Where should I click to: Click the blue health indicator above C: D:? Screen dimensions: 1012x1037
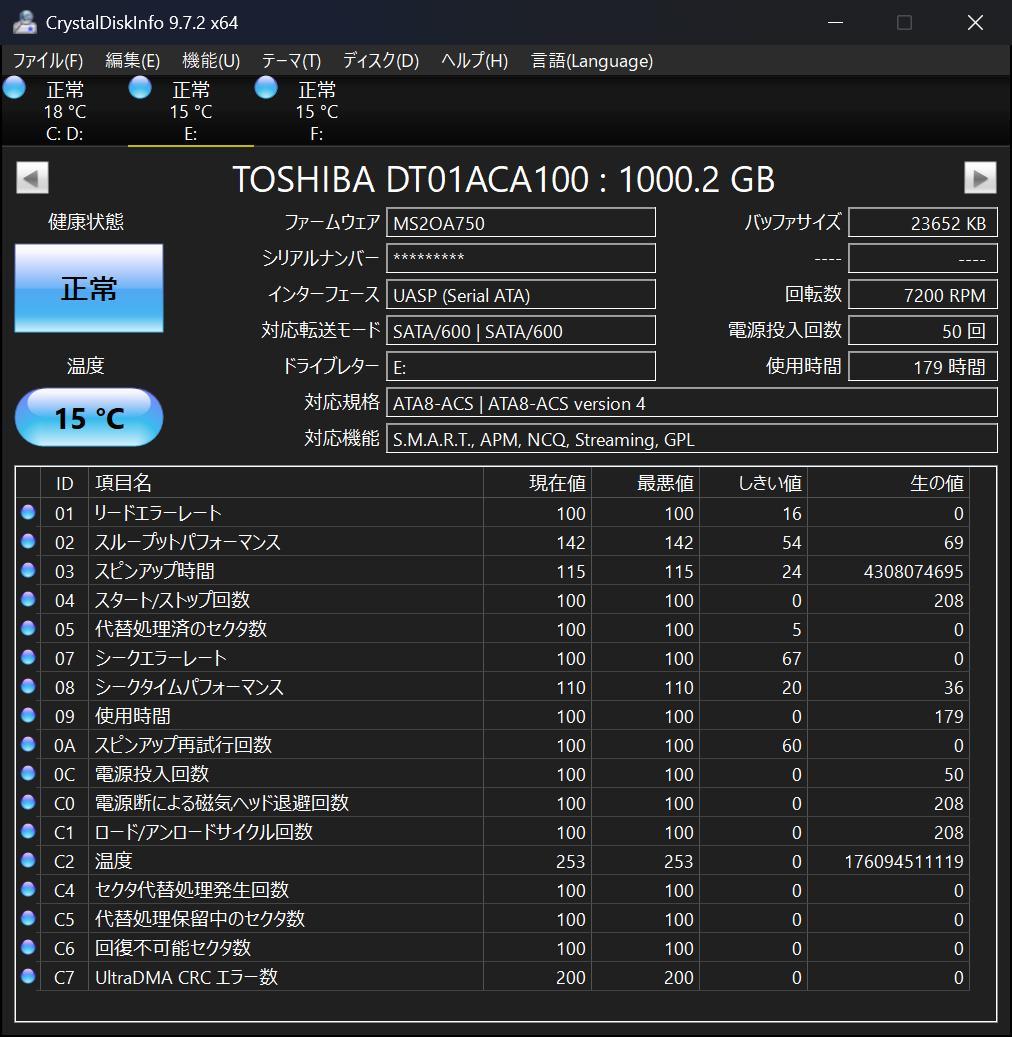[x=14, y=88]
